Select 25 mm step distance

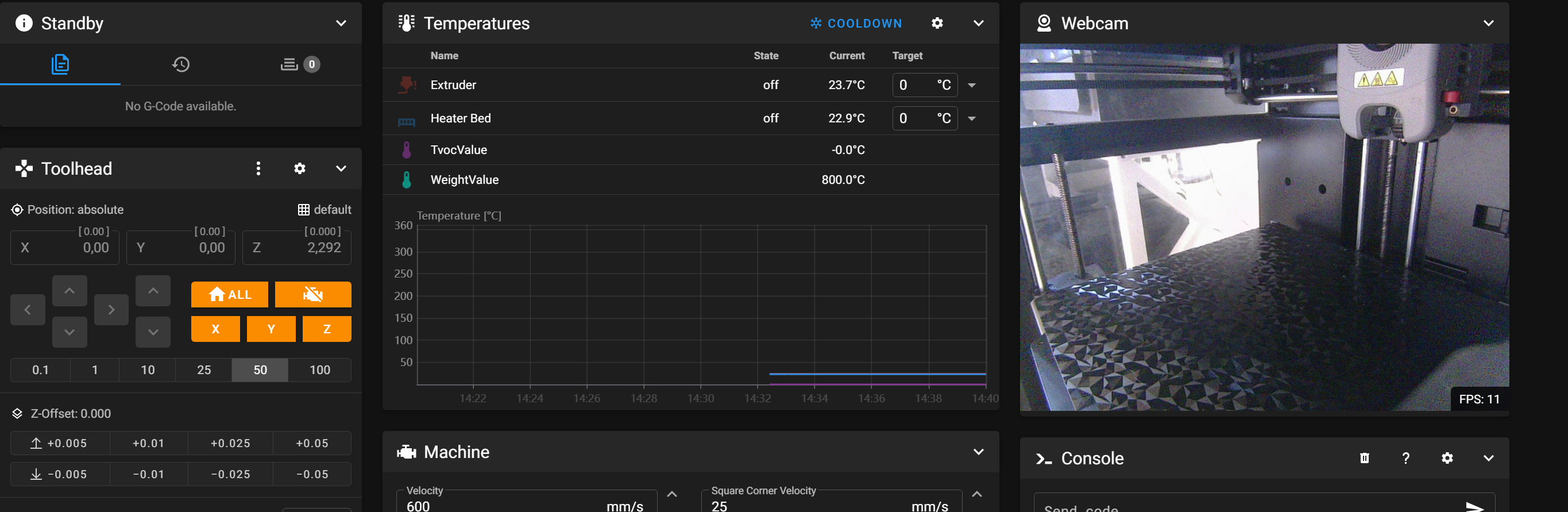click(x=204, y=370)
